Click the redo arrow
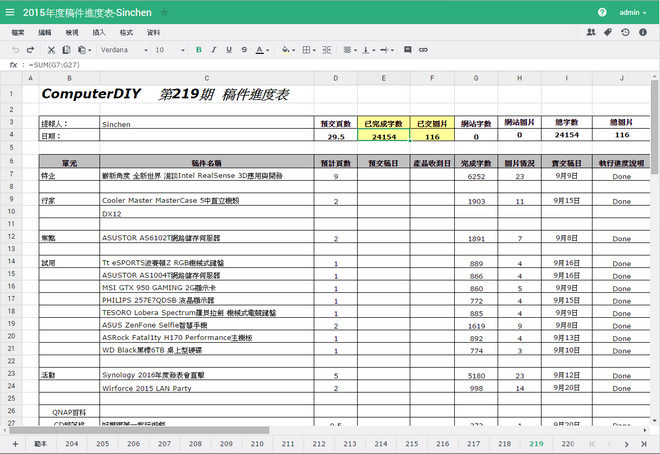 click(30, 50)
